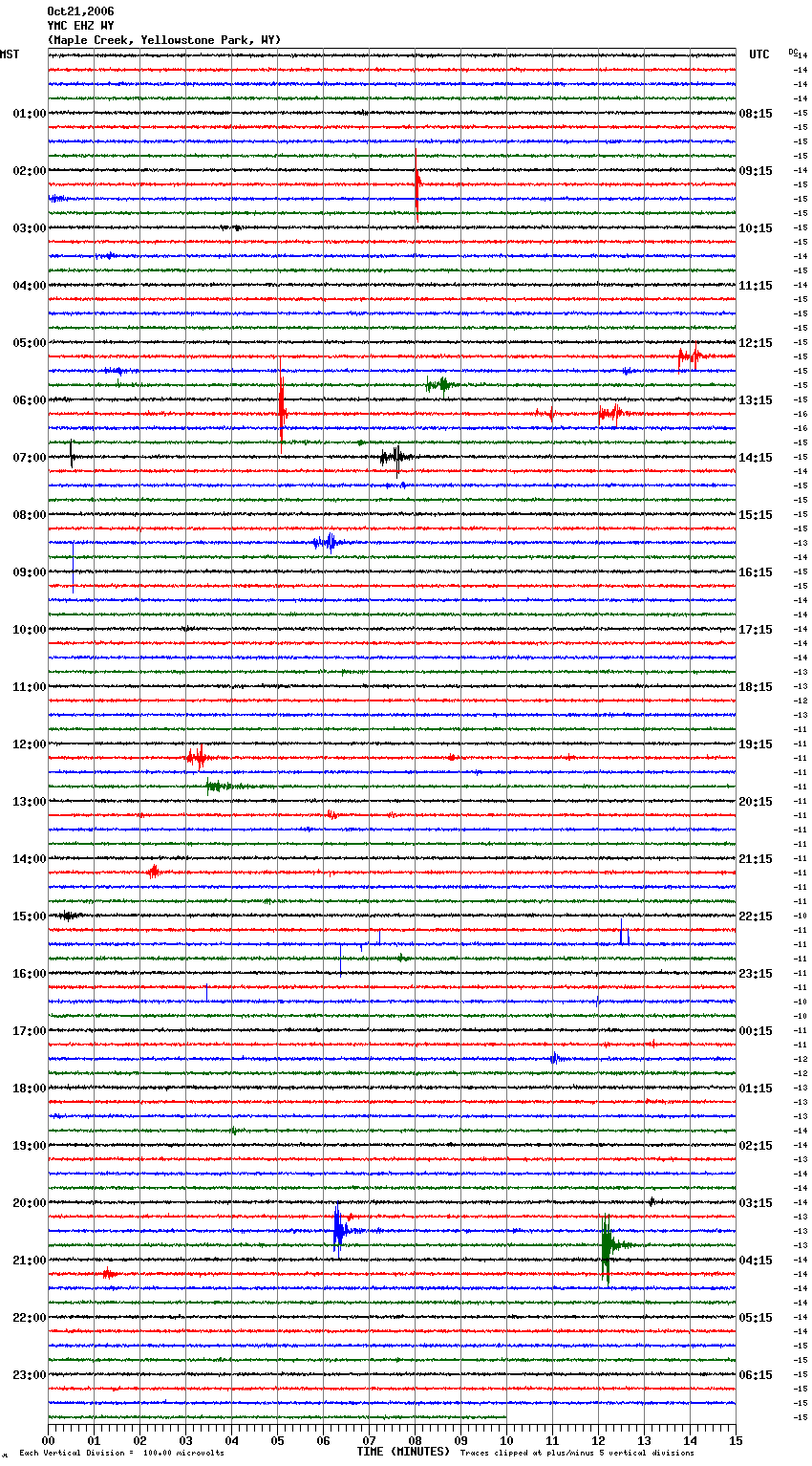Click the date header "Oct21,2006"
This screenshot has width=812, height=1466.
[80, 11]
